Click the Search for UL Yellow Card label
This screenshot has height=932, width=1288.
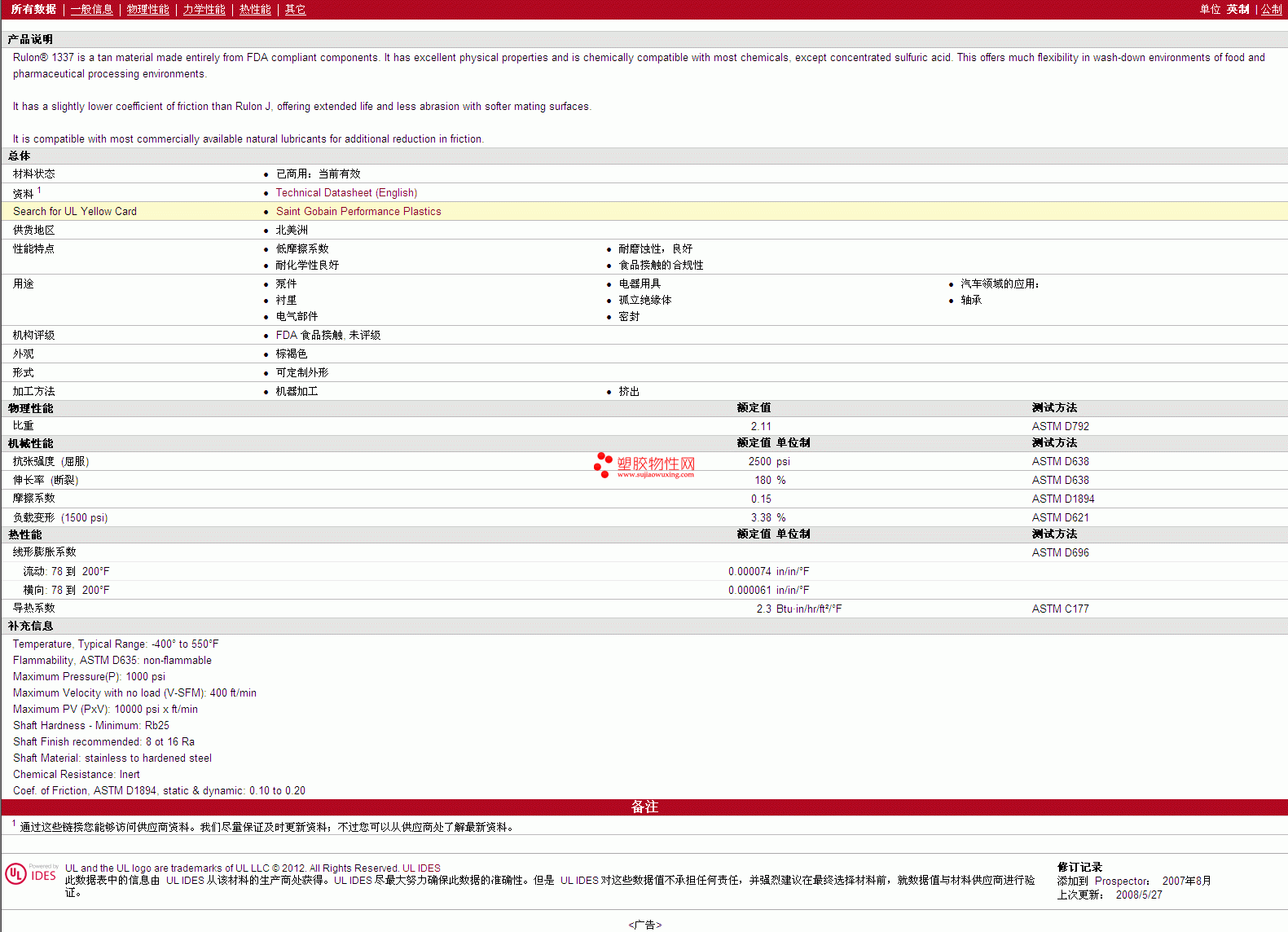(x=75, y=212)
